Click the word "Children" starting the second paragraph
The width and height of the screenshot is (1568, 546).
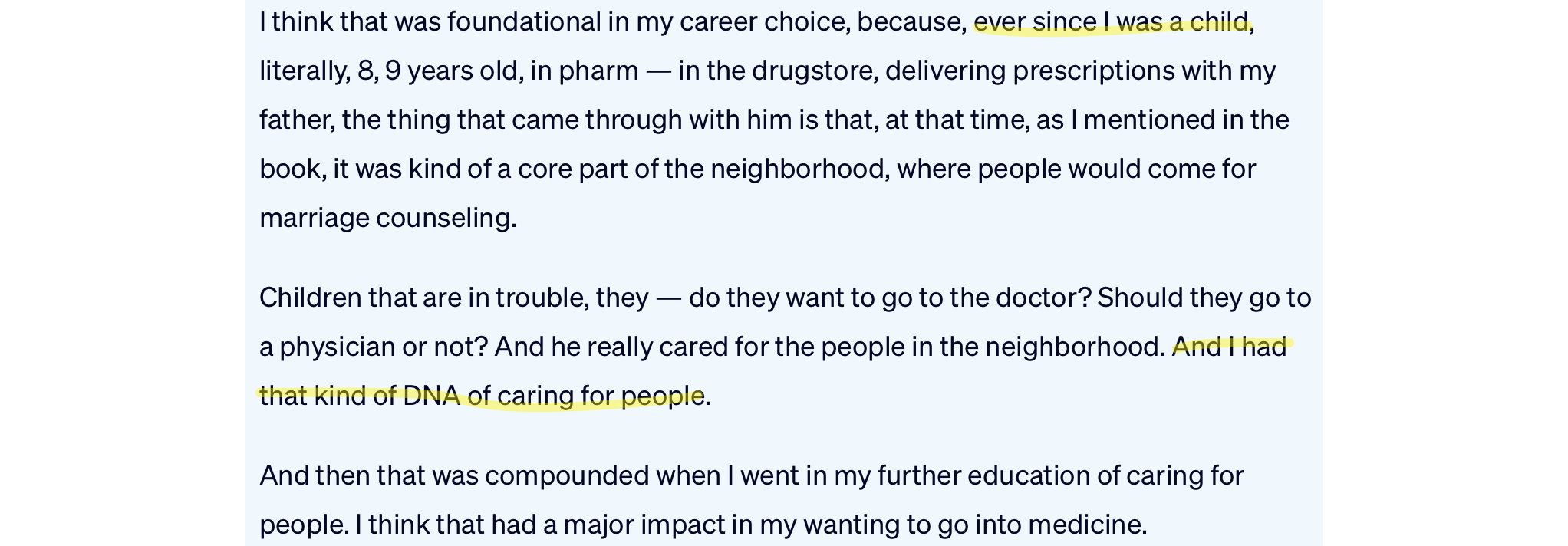click(x=310, y=298)
